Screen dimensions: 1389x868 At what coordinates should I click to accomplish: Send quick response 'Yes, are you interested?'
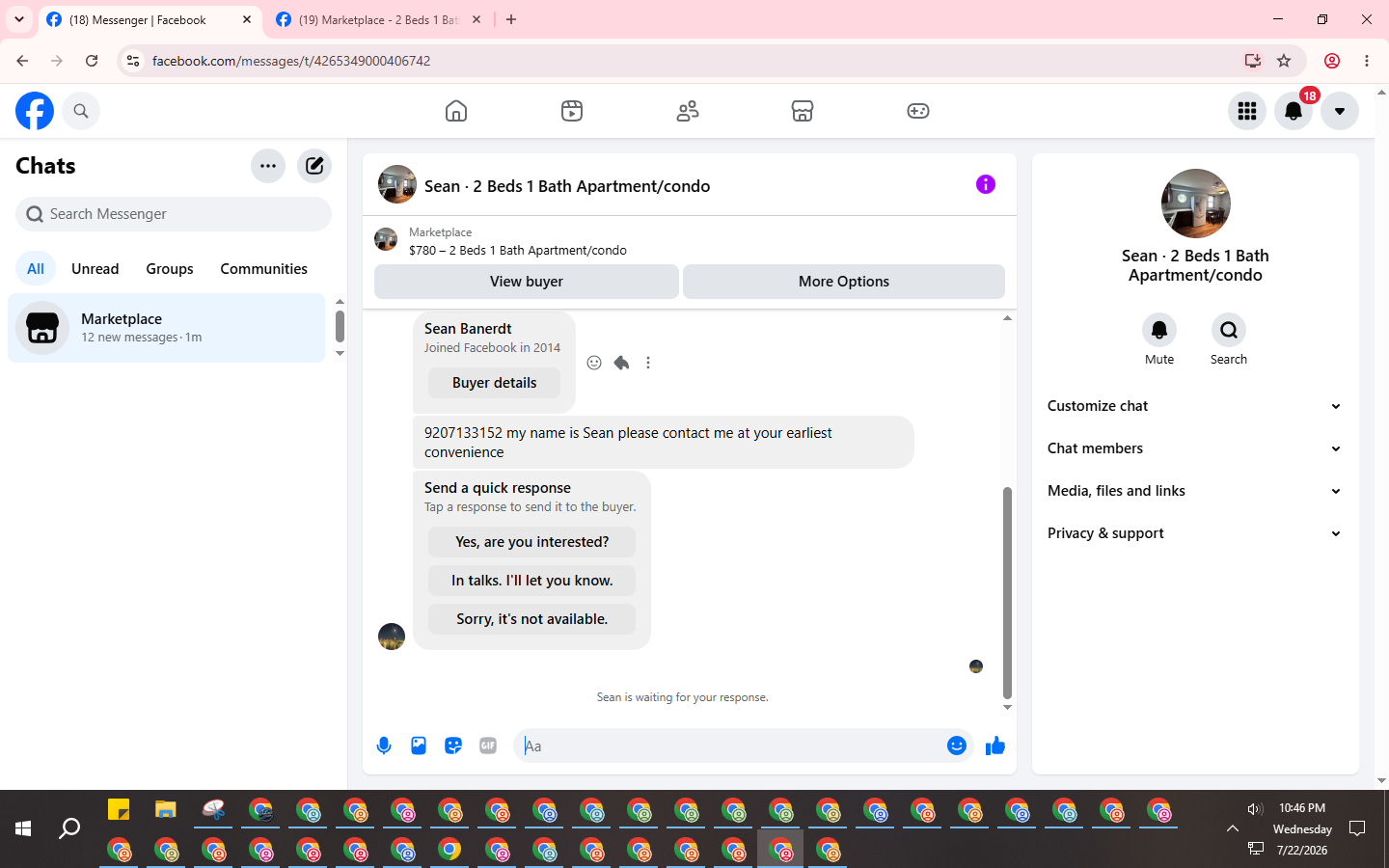click(x=532, y=542)
